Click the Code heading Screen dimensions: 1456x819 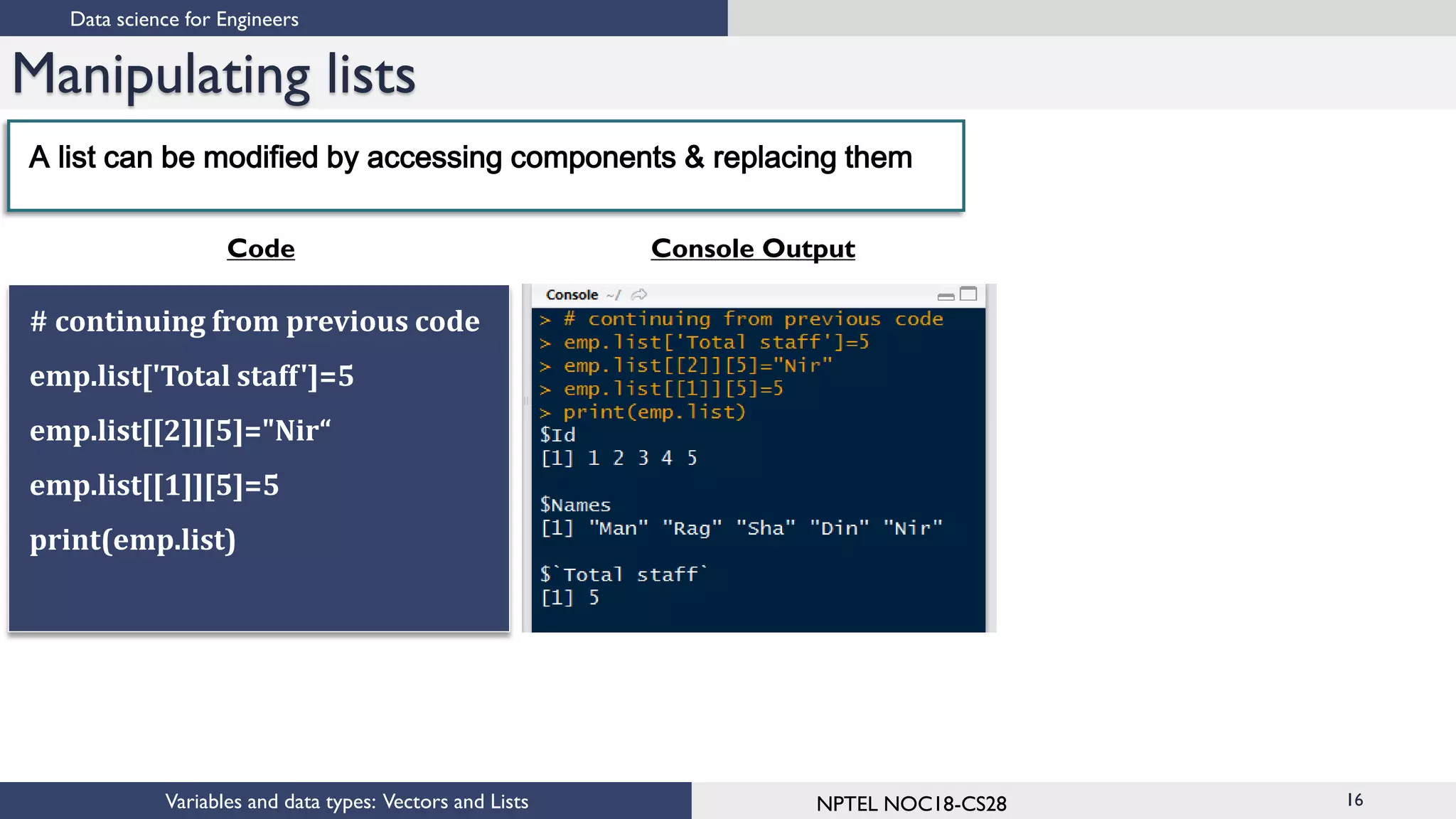[x=260, y=248]
